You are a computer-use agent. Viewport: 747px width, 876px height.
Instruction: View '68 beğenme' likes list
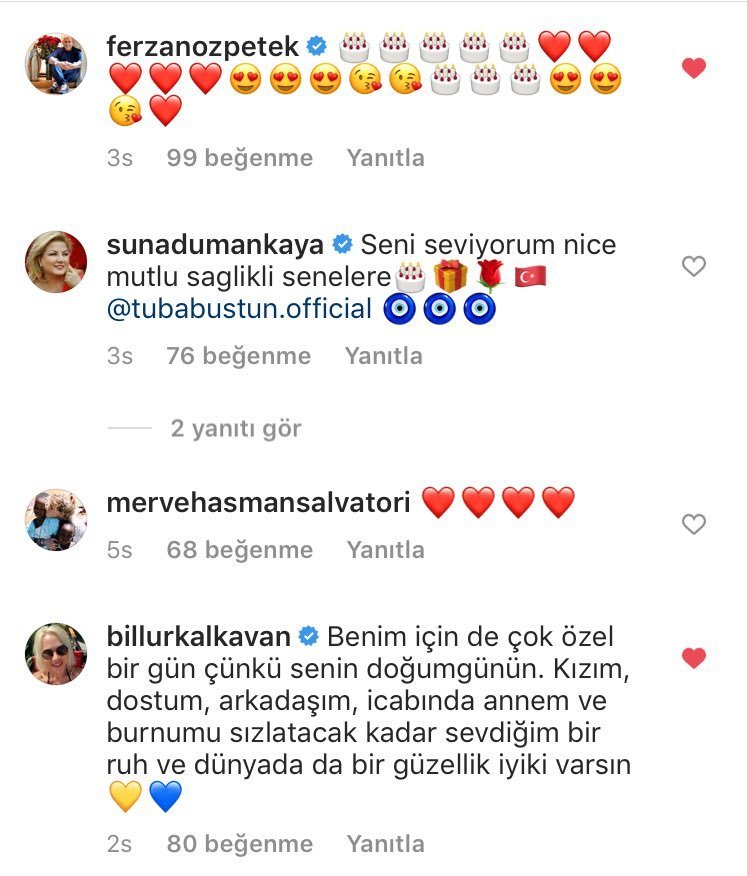240,550
